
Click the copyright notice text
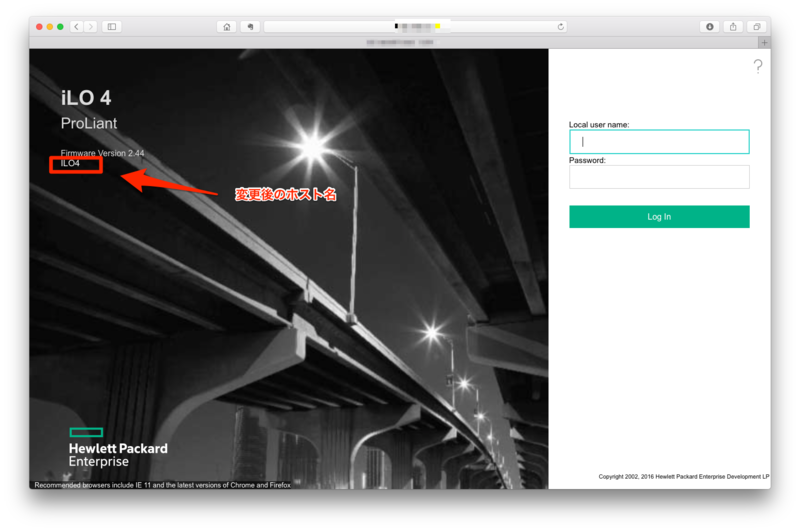pyautogui.click(x=683, y=476)
